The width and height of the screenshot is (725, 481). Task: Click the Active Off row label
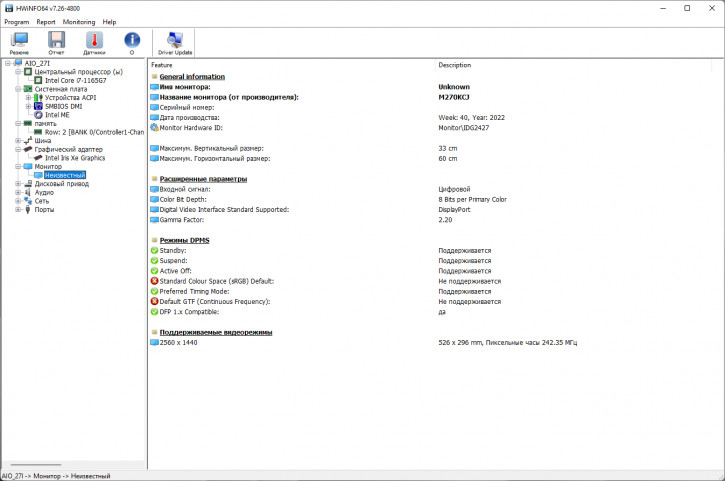coord(175,271)
